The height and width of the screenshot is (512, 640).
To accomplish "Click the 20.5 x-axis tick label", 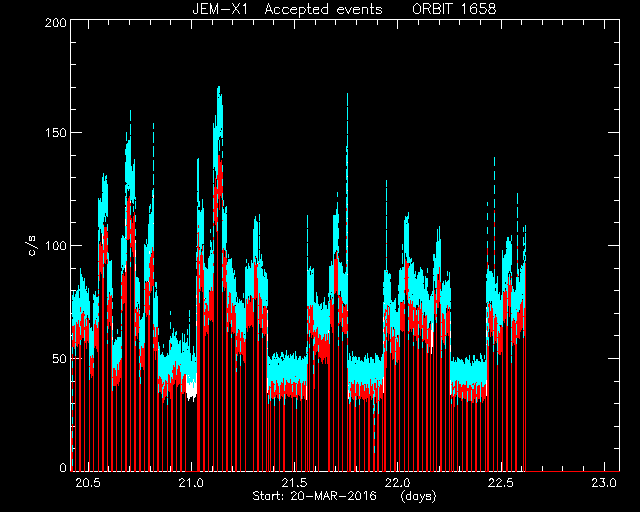I will [x=88, y=483].
